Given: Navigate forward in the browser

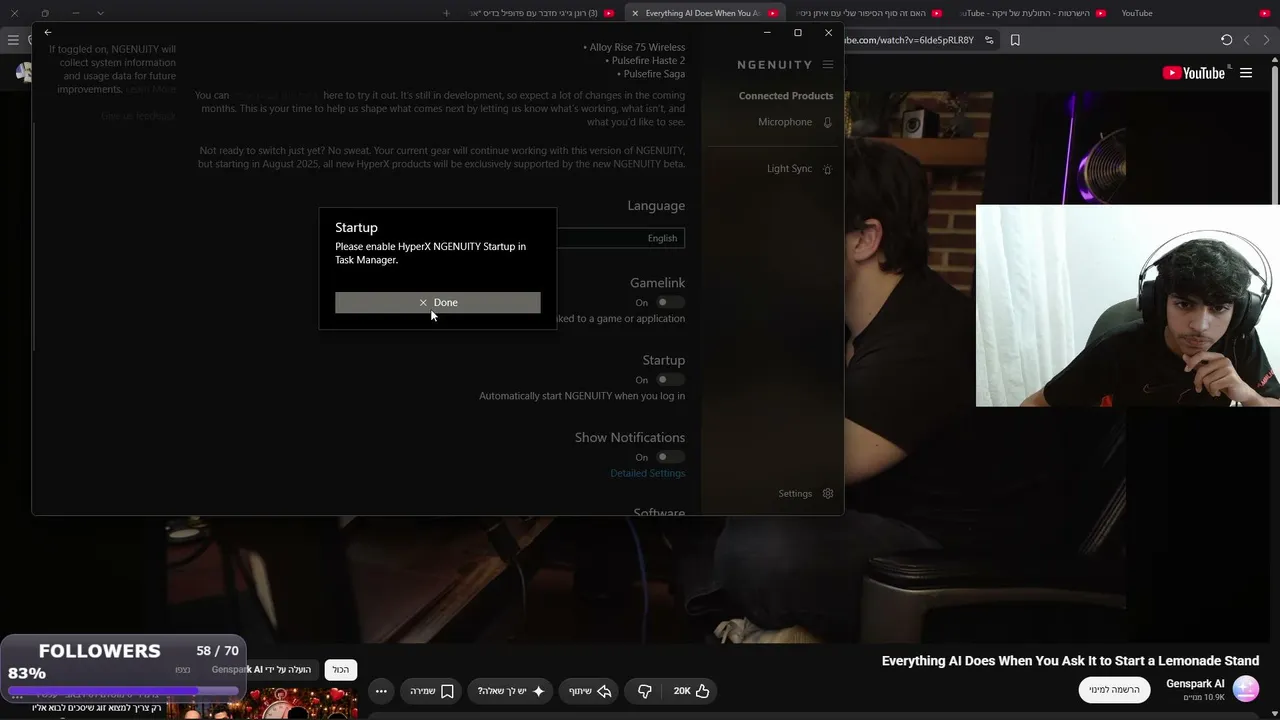Looking at the screenshot, I should pos(1247,40).
